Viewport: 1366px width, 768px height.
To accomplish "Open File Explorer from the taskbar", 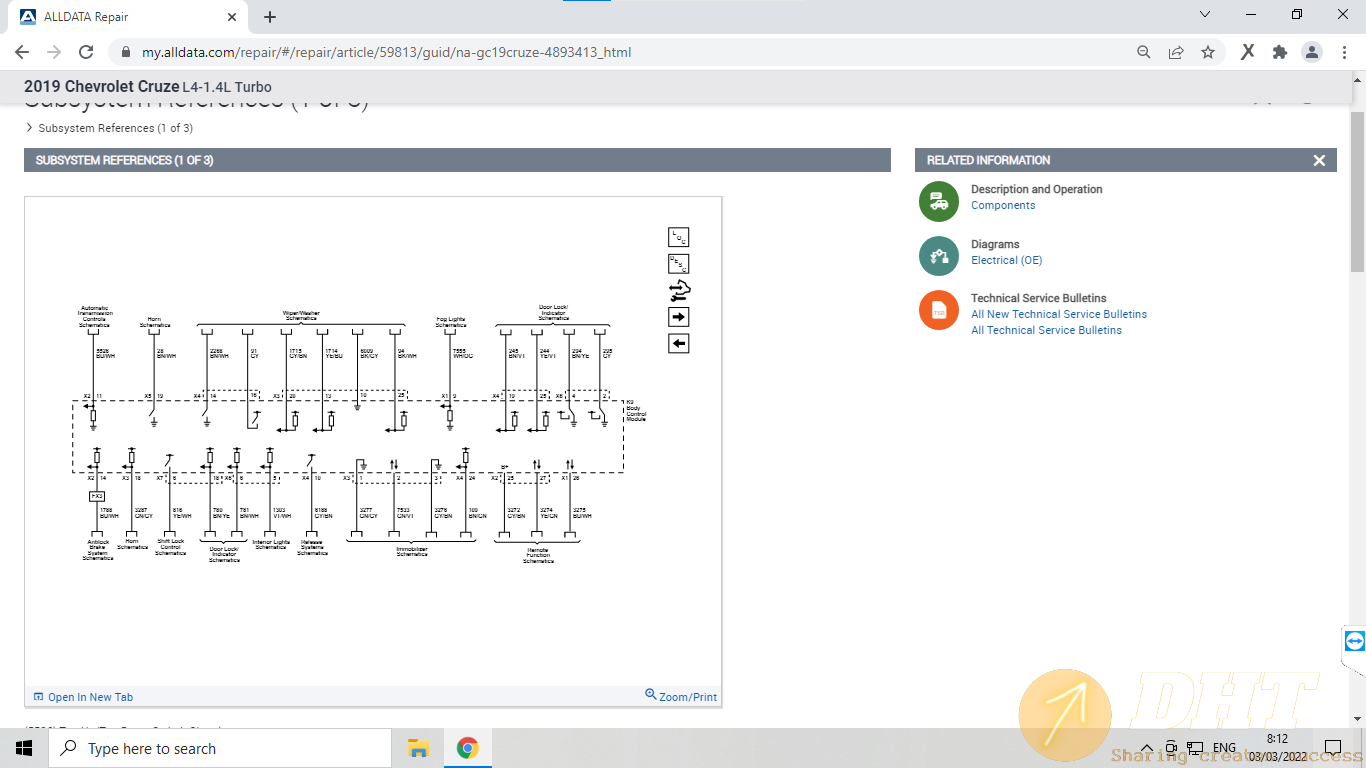I will tap(418, 748).
